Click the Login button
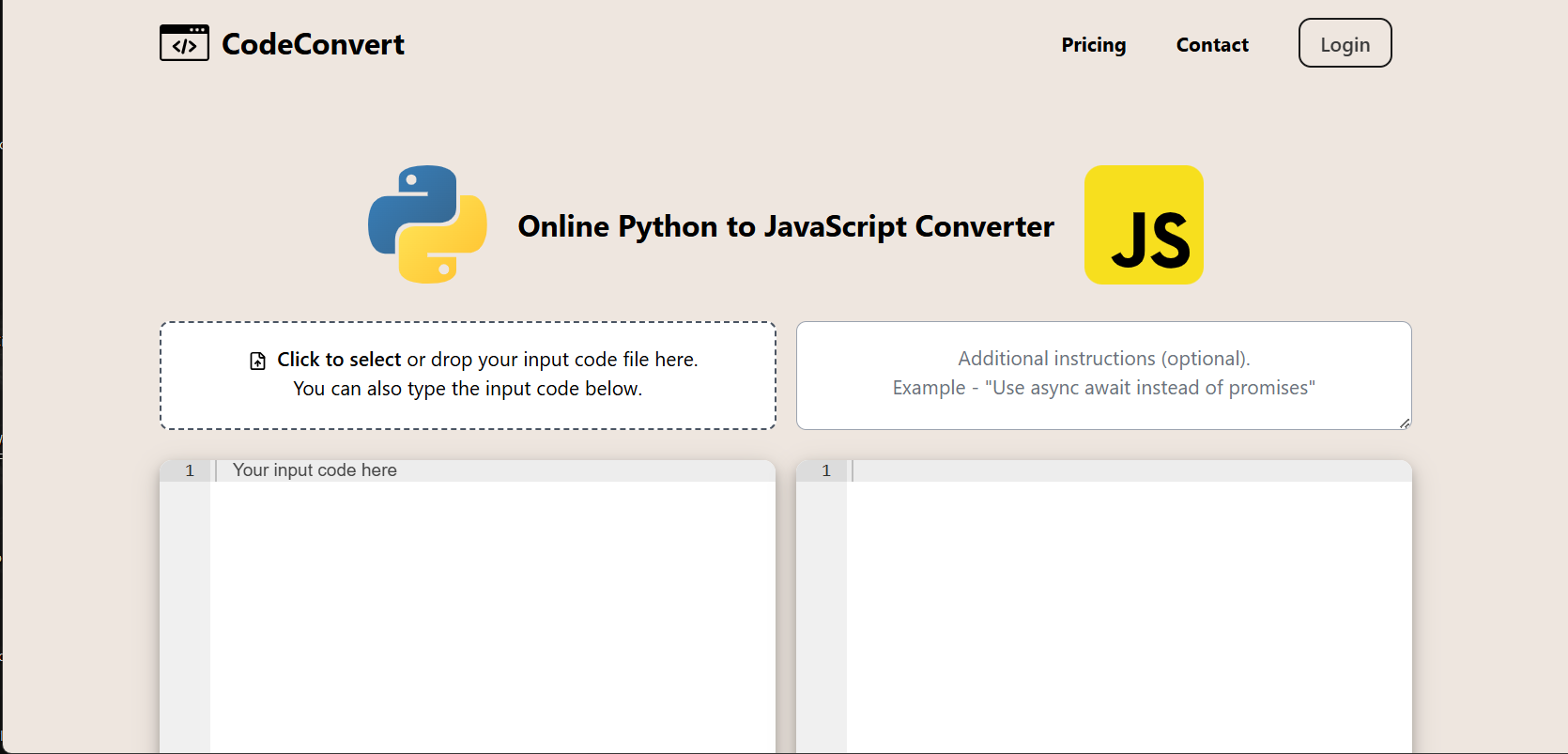 click(x=1345, y=43)
